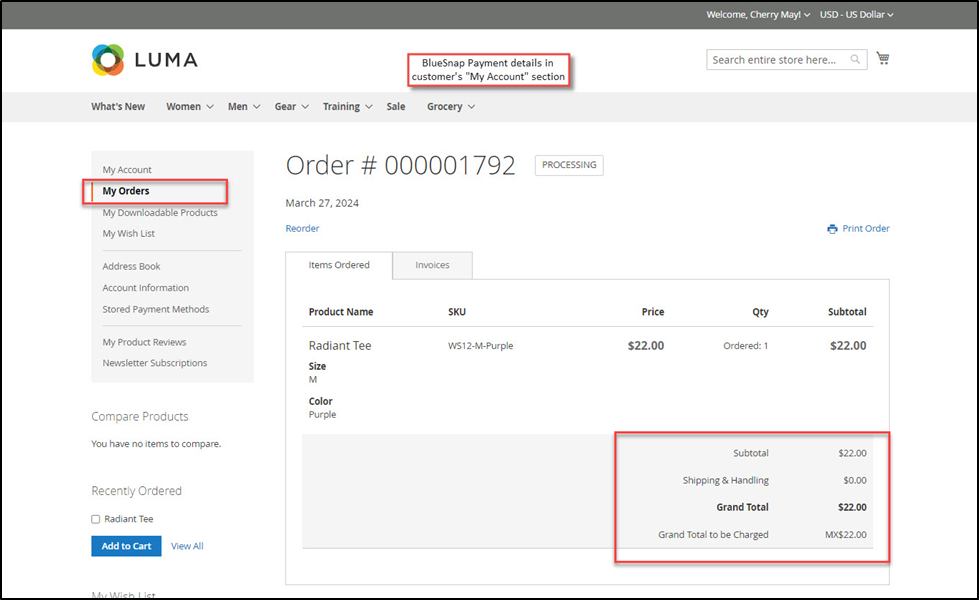Viewport: 979px width, 600px height.
Task: Click the Radiant Tee label in Recently Ordered
Action: 129,519
